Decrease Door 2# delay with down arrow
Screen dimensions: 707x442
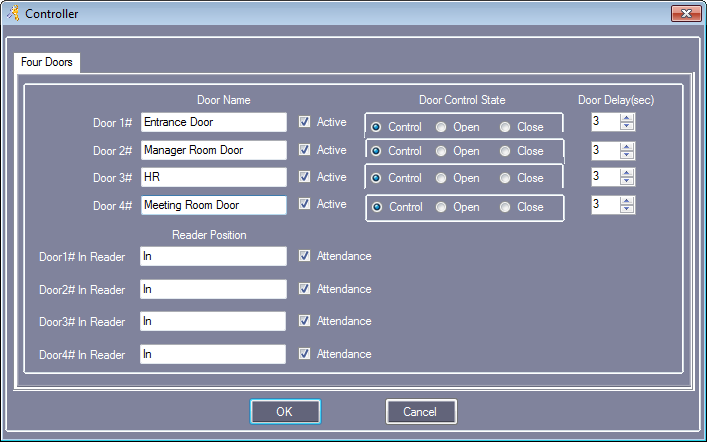(x=627, y=155)
